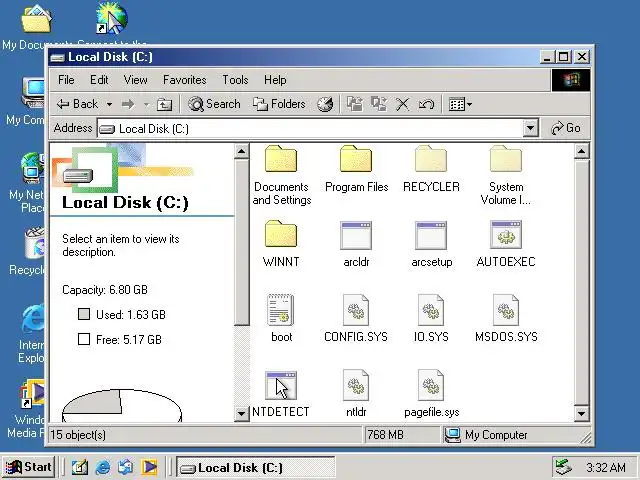Viewport: 640px width, 480px height.
Task: Open the File menu
Action: [x=66, y=80]
